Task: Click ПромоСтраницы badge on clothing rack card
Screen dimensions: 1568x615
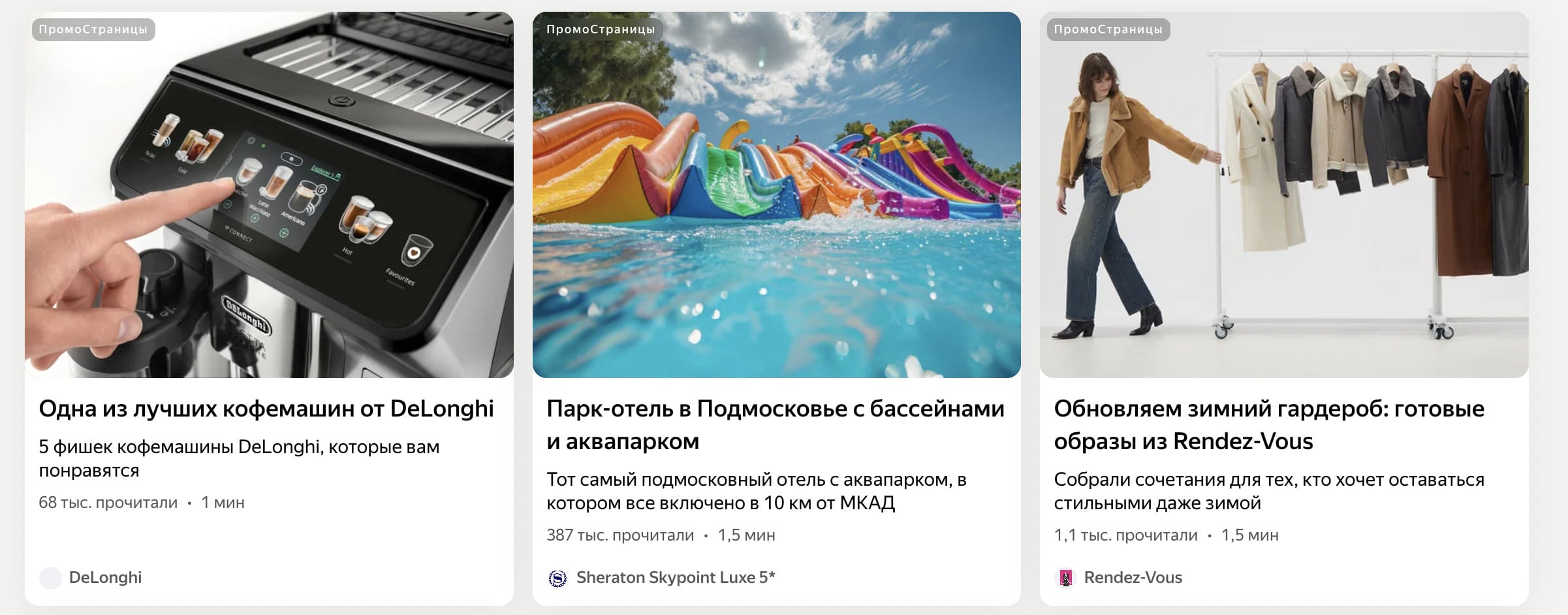Action: pos(1108,29)
